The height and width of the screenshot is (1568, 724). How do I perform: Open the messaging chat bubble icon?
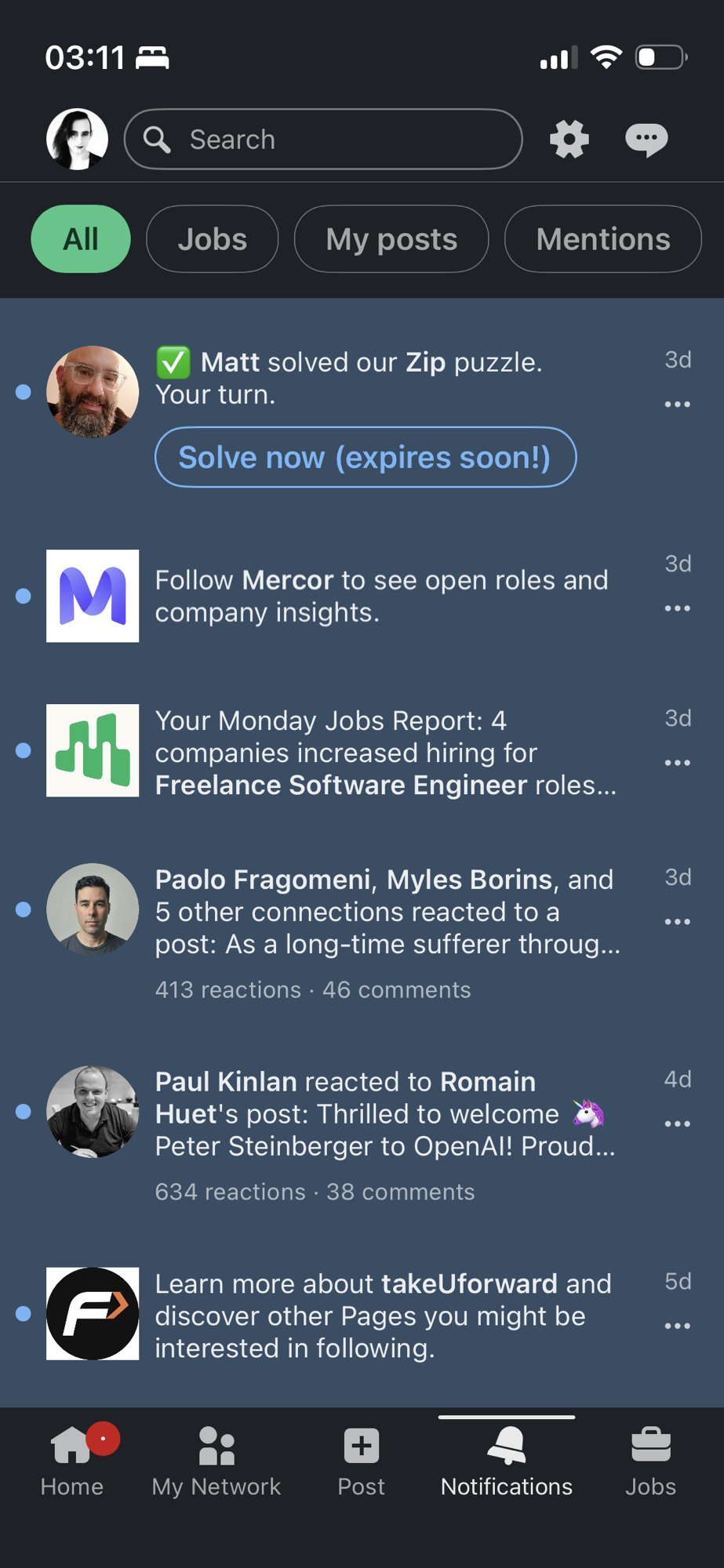click(x=646, y=140)
